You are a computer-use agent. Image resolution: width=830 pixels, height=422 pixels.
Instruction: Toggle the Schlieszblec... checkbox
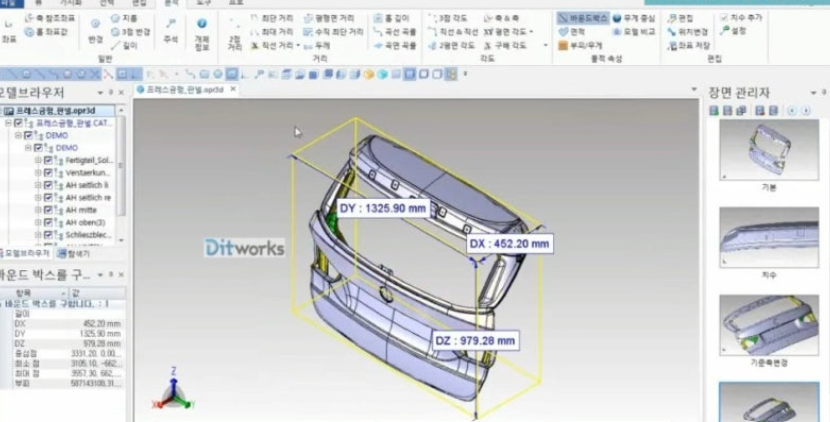point(48,235)
